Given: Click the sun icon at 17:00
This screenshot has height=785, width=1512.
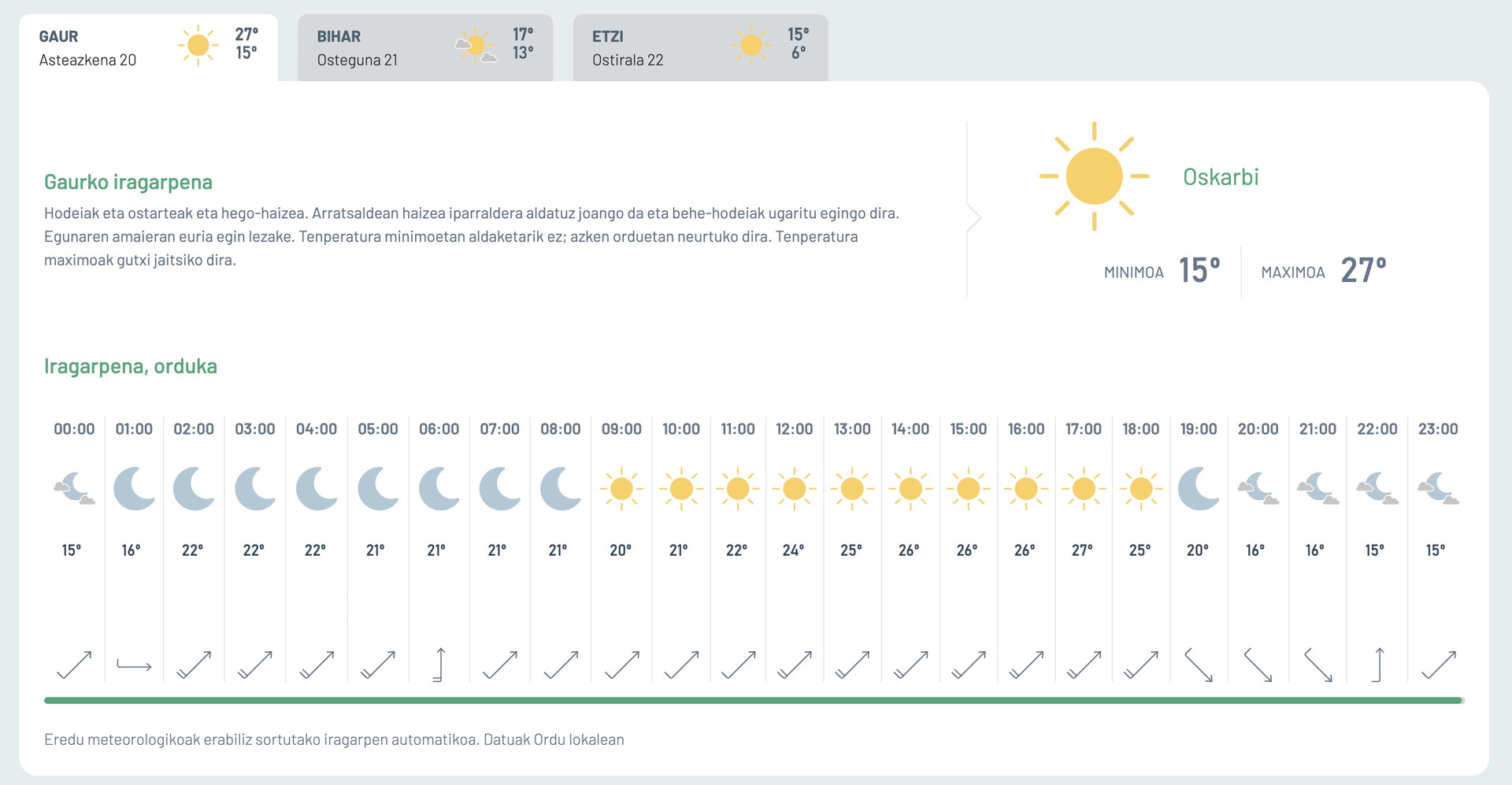Looking at the screenshot, I should pos(1084,489).
